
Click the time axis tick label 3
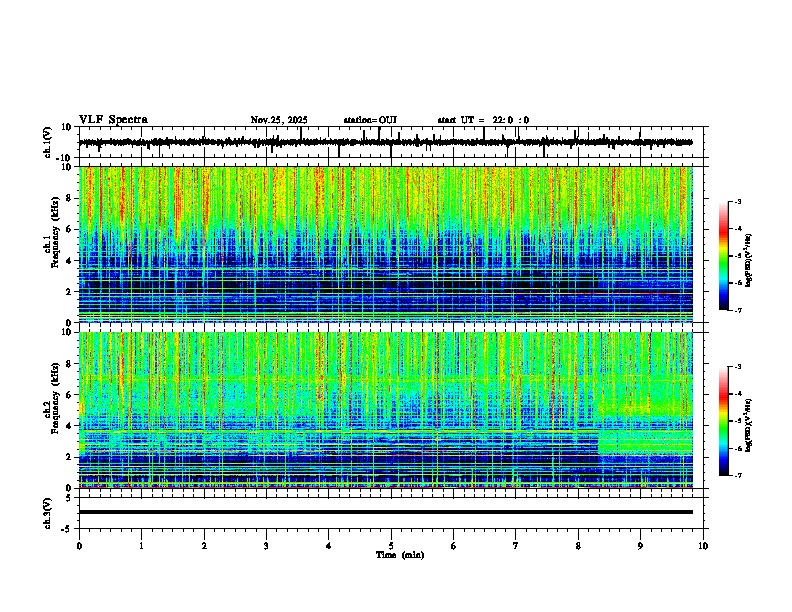point(266,546)
